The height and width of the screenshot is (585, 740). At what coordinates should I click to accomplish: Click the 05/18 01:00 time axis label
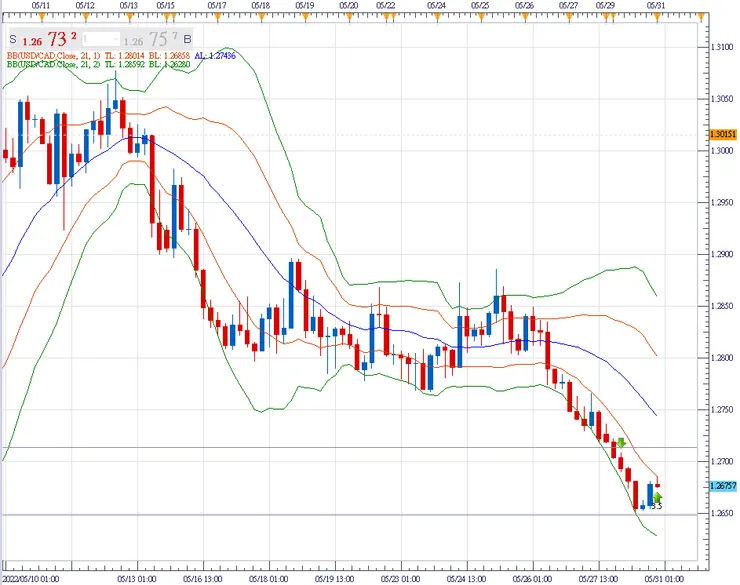click(x=269, y=578)
